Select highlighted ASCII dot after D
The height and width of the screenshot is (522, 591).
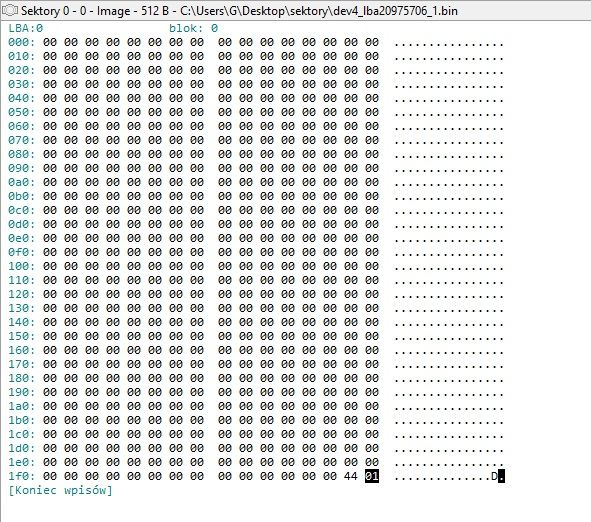click(501, 476)
